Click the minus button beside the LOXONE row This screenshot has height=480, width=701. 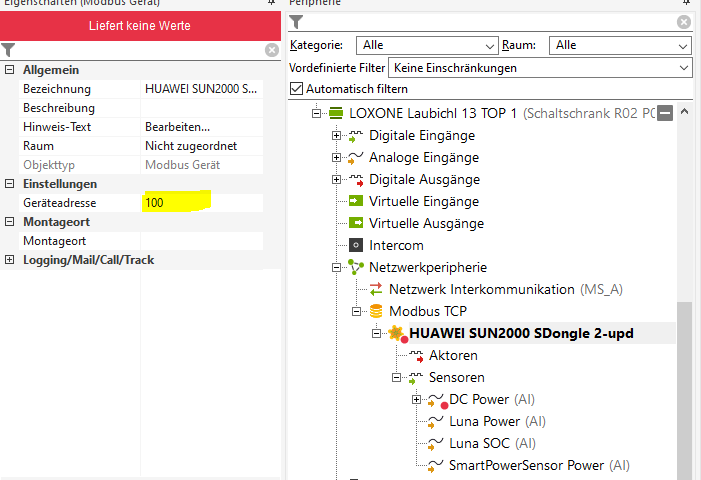click(x=665, y=113)
